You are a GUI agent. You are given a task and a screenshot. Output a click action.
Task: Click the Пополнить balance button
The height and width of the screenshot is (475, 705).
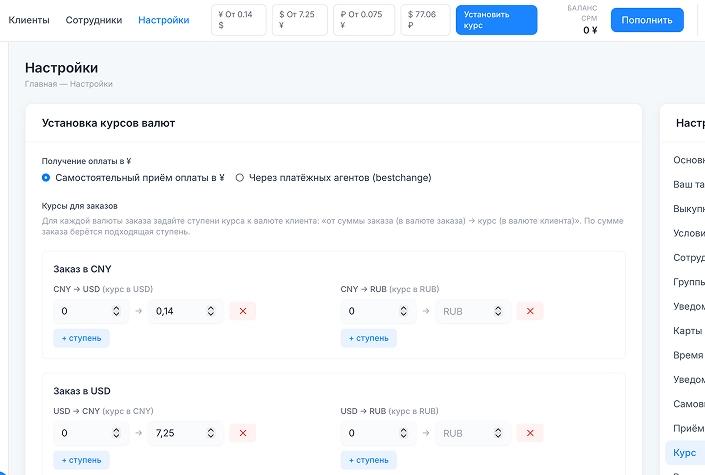coord(647,20)
